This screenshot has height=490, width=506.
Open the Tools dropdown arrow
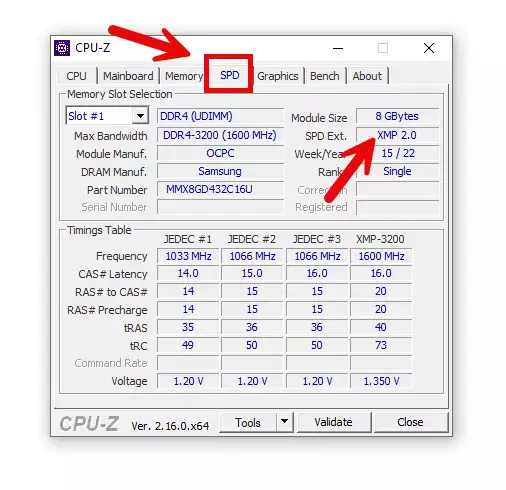284,422
